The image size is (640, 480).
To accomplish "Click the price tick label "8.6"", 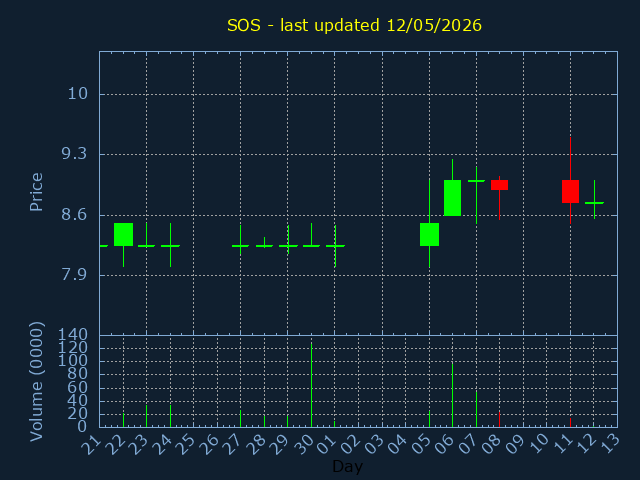I will coord(74,214).
